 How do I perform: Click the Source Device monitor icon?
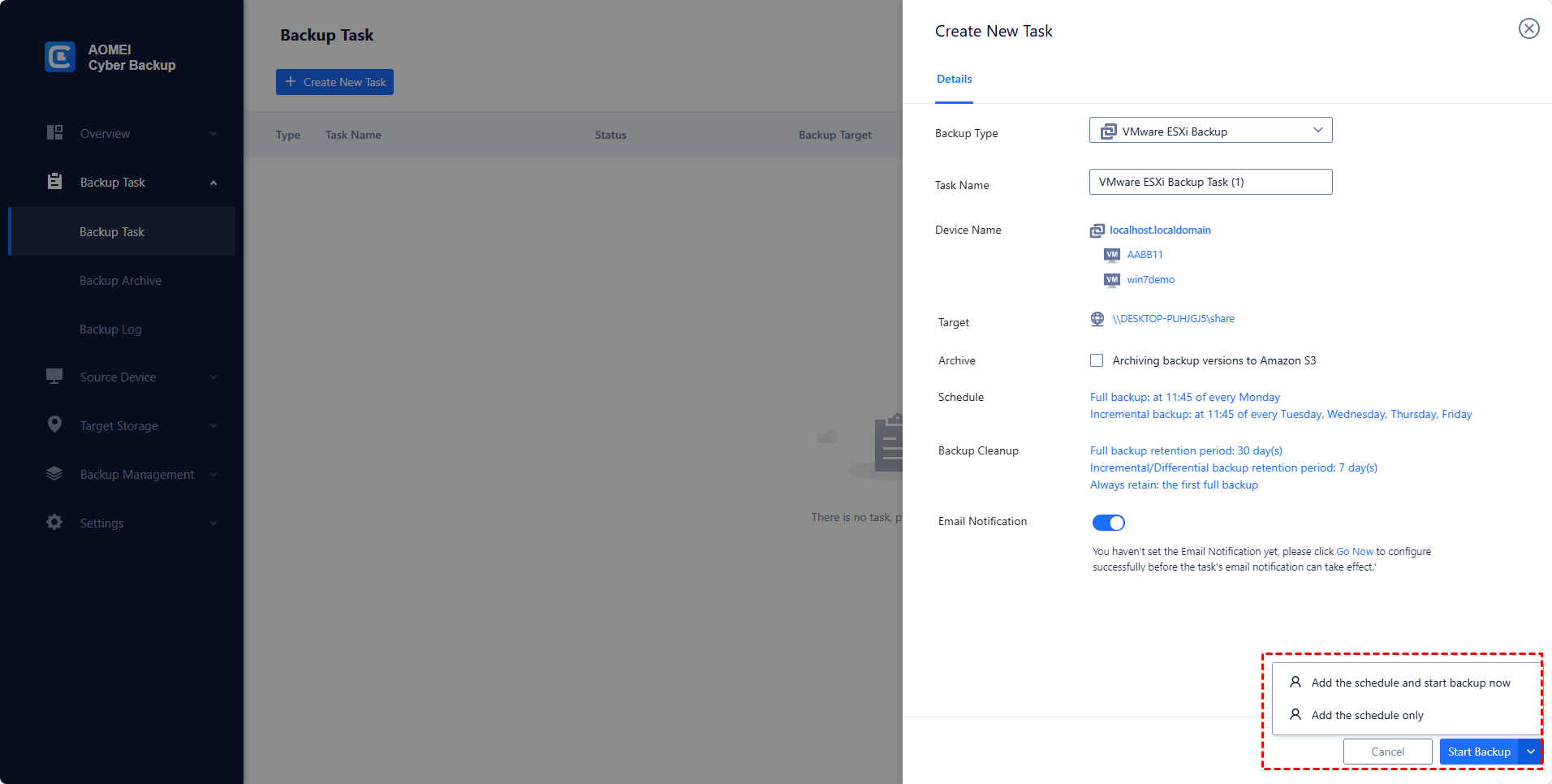pos(54,377)
